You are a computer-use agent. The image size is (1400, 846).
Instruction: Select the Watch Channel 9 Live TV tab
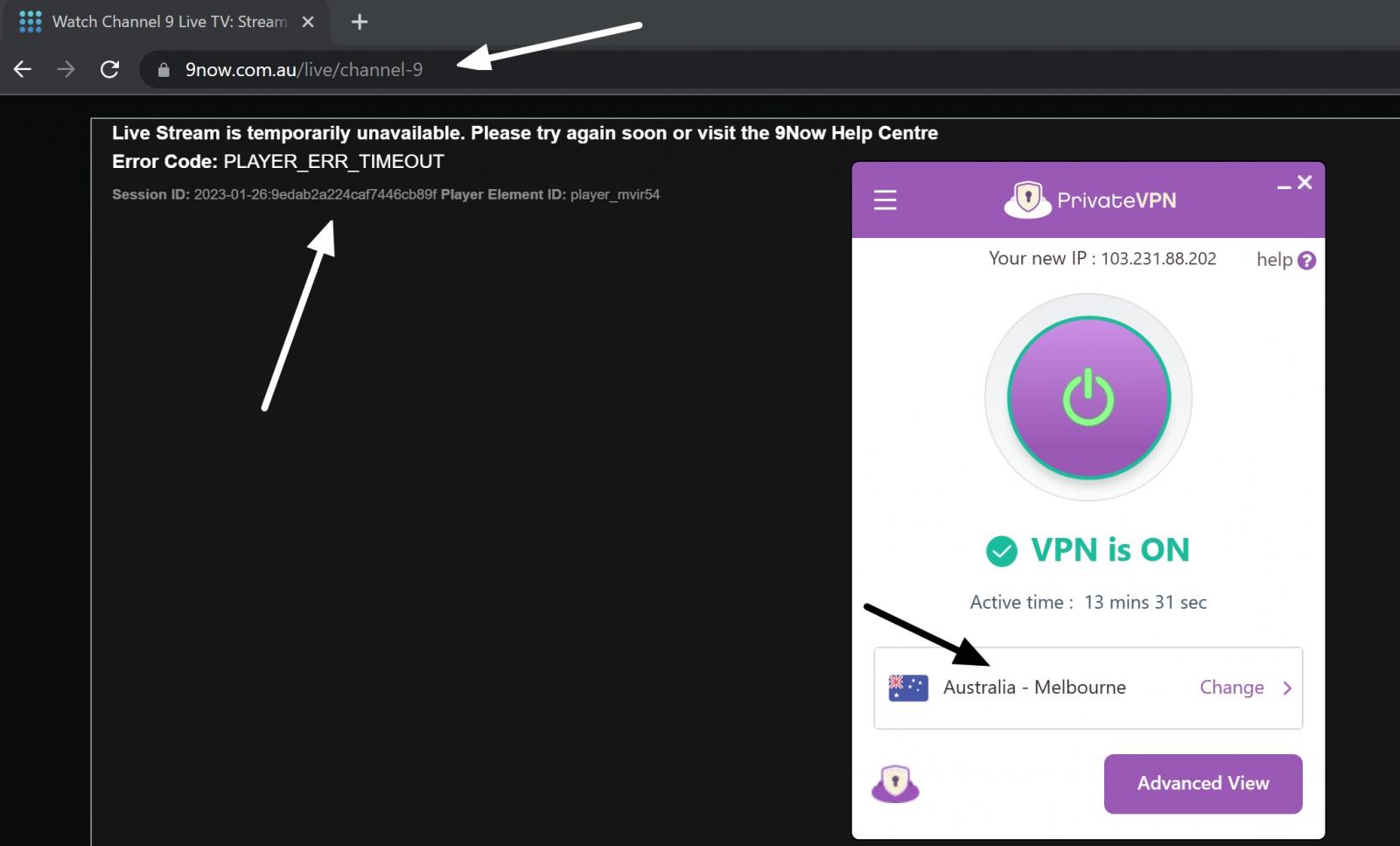pos(166,22)
